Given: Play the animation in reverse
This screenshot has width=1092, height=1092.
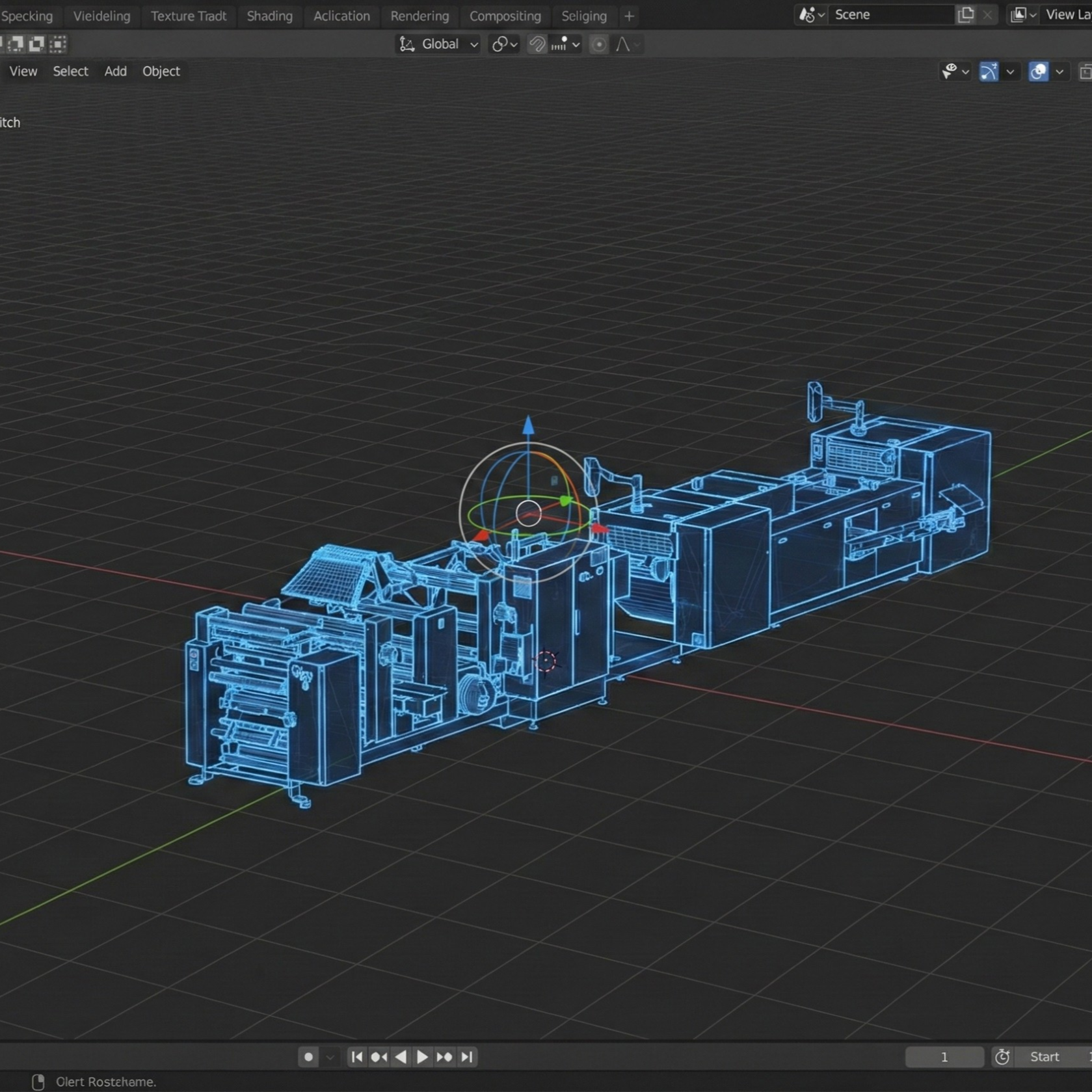Looking at the screenshot, I should [401, 1057].
